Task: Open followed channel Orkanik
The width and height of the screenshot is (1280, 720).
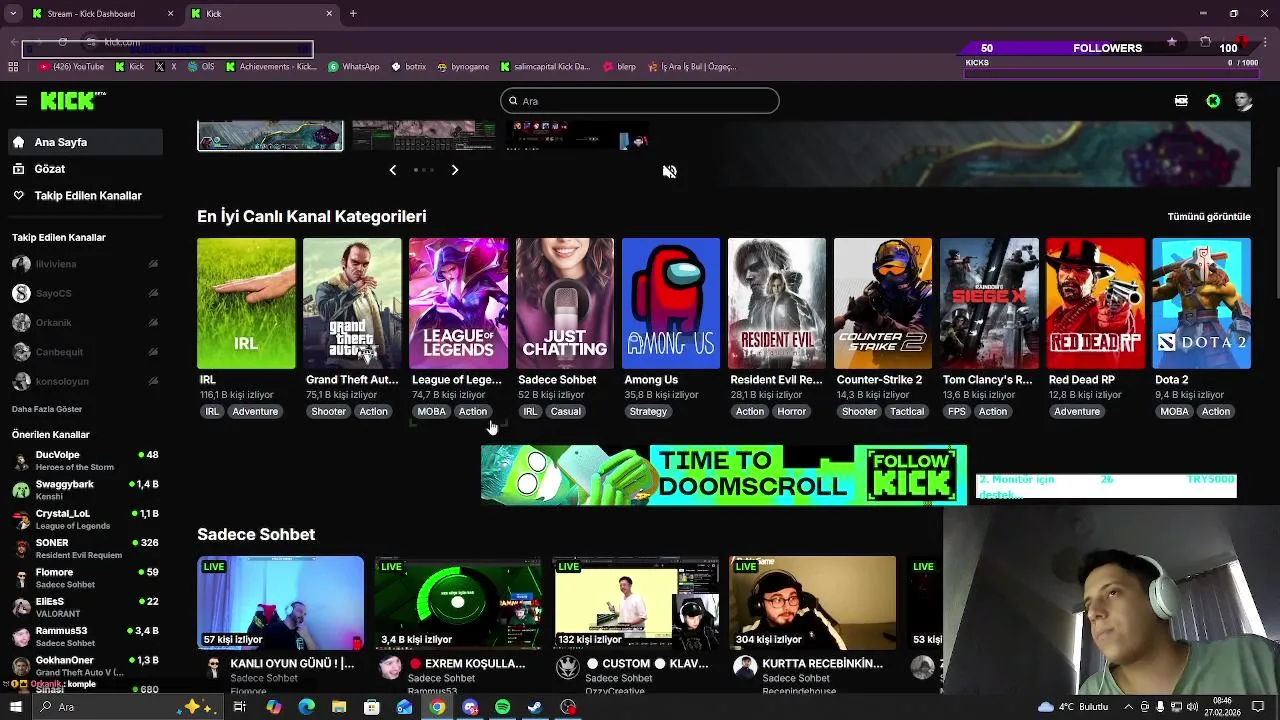Action: pos(84,323)
